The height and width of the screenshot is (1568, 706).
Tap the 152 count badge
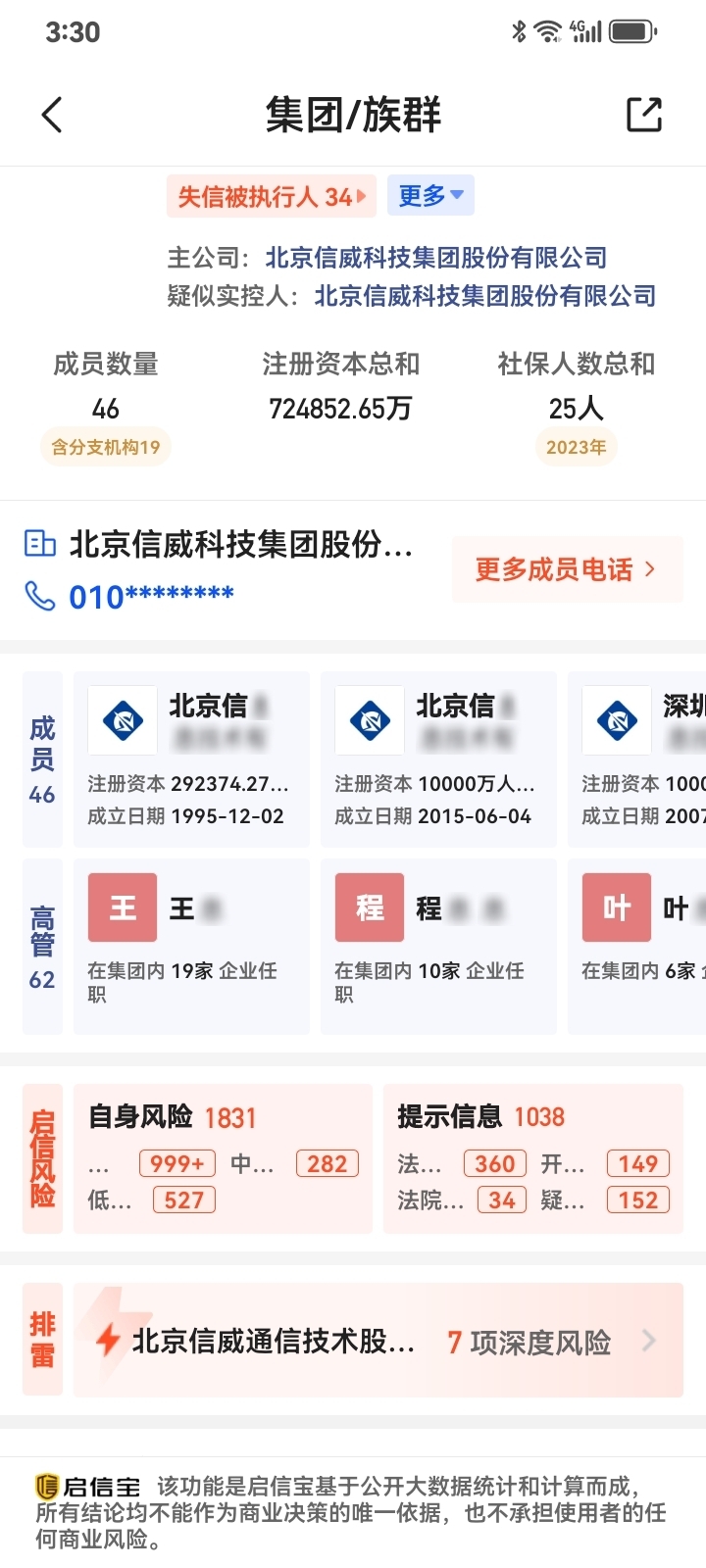coord(638,1200)
